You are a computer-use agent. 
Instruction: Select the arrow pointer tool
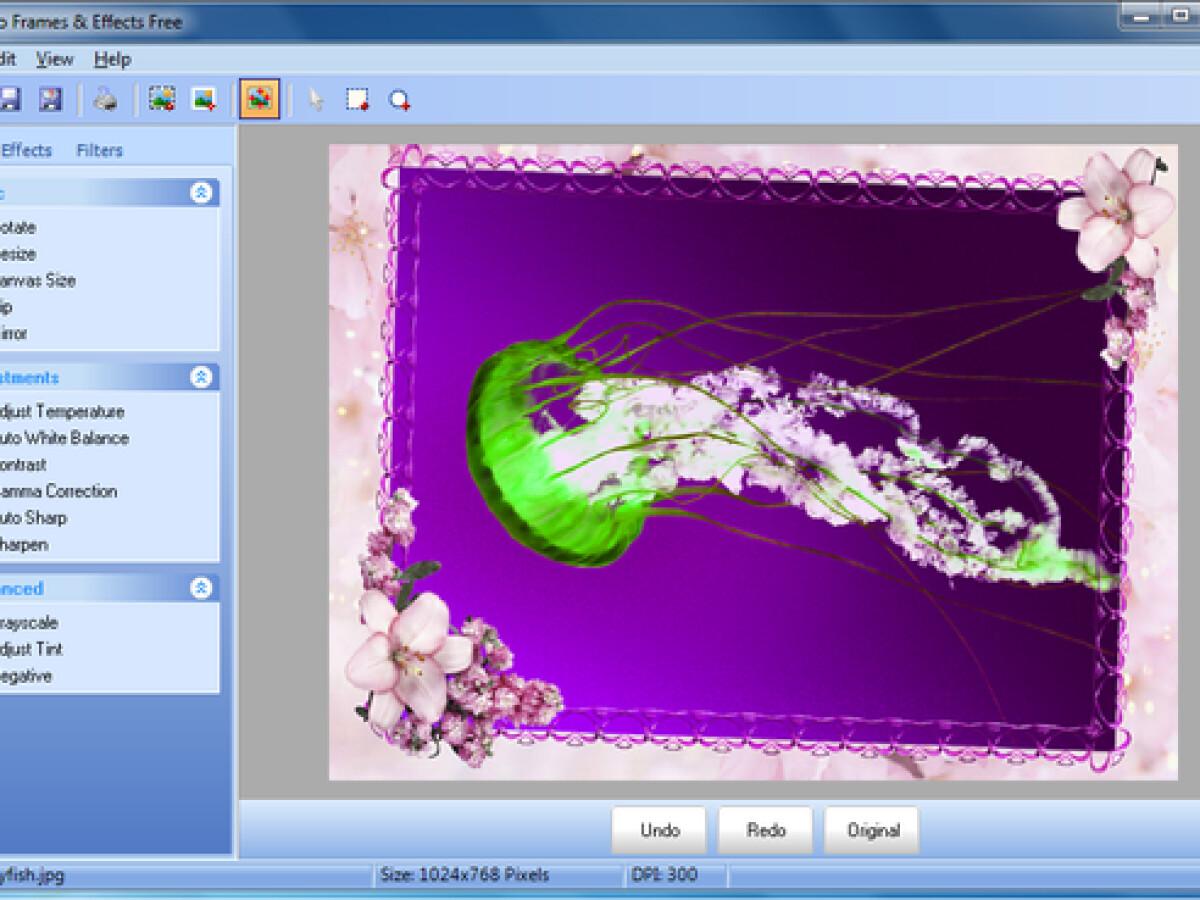316,99
